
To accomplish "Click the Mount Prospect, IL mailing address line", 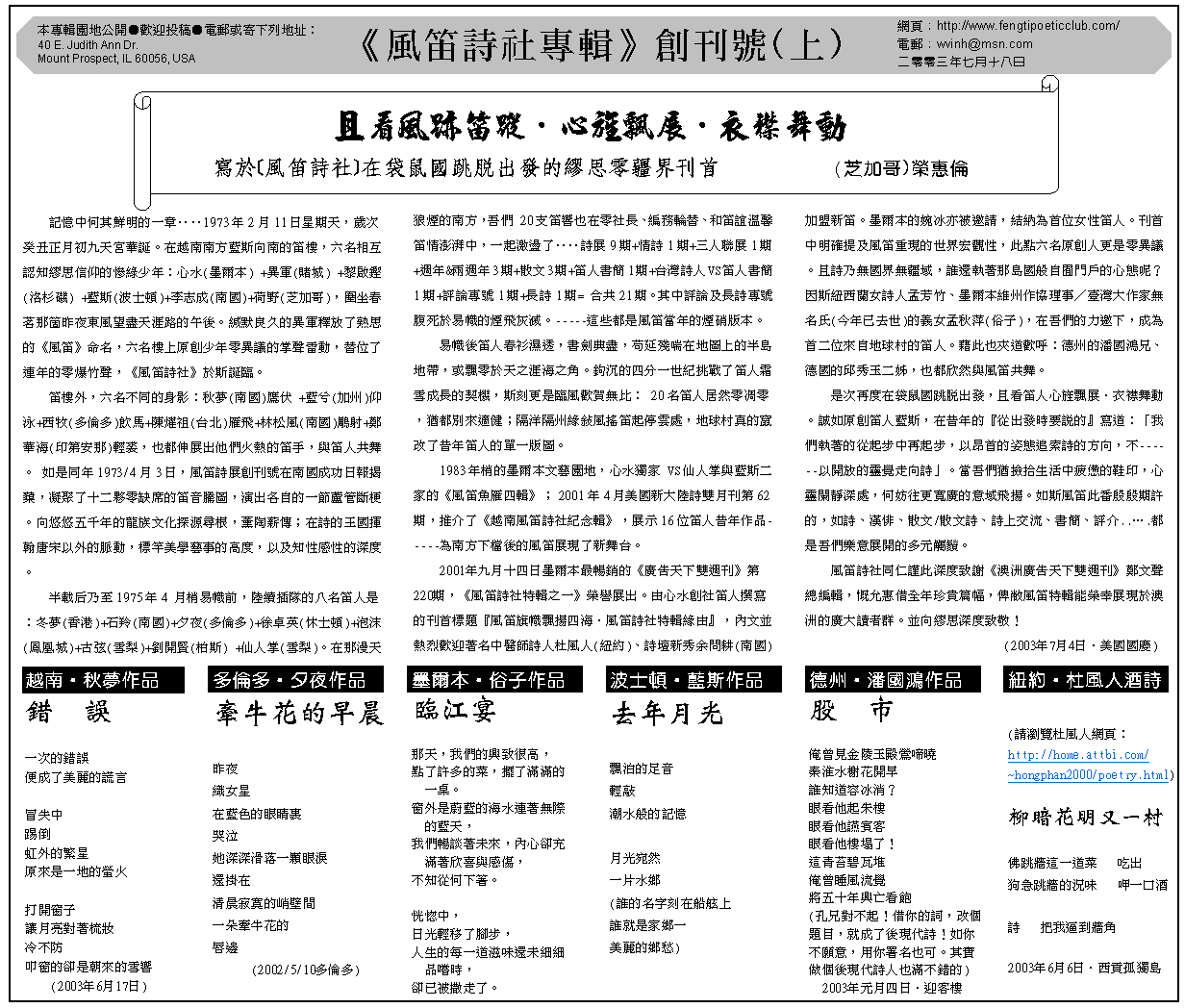I will [x=116, y=59].
